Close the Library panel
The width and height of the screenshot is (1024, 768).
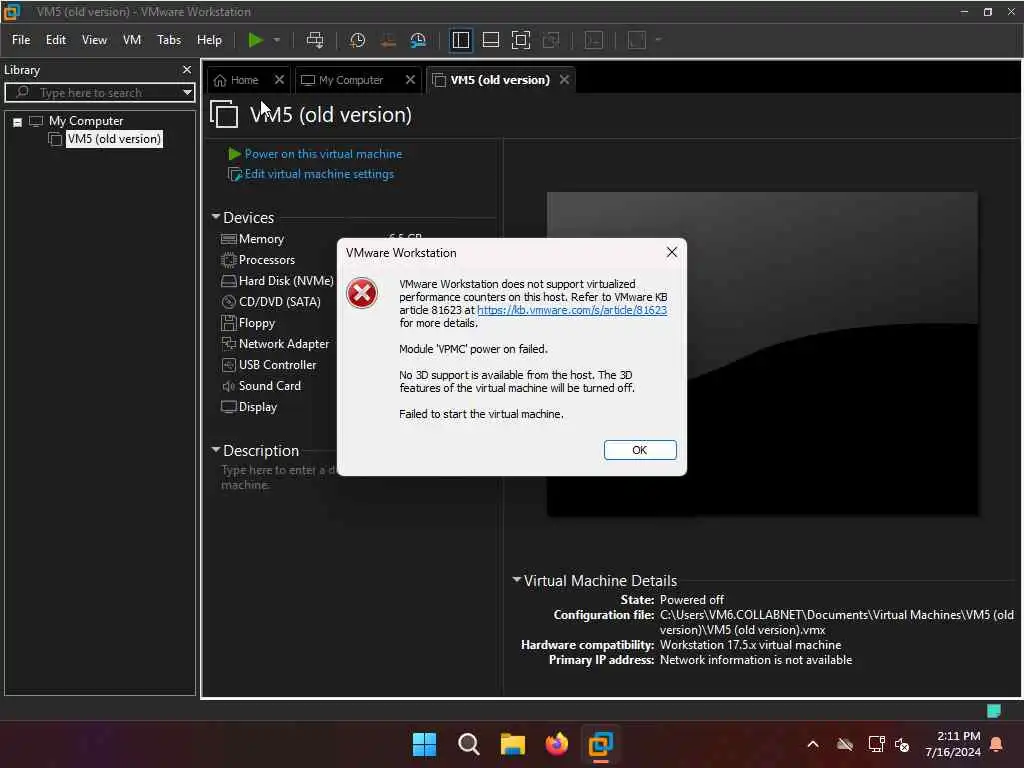click(x=187, y=69)
